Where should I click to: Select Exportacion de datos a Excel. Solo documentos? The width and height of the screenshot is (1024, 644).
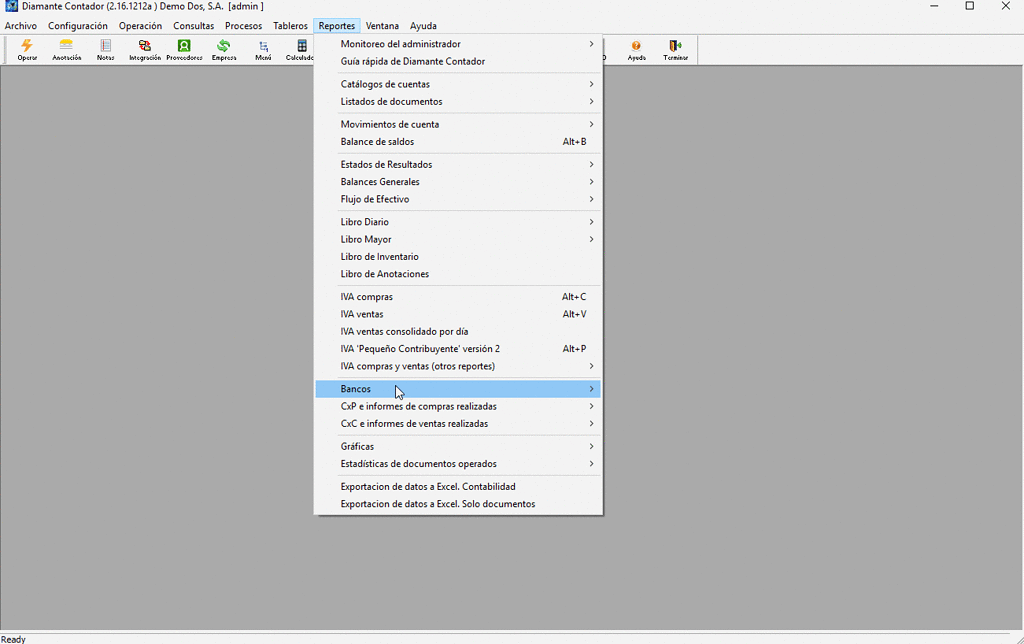[458, 504]
